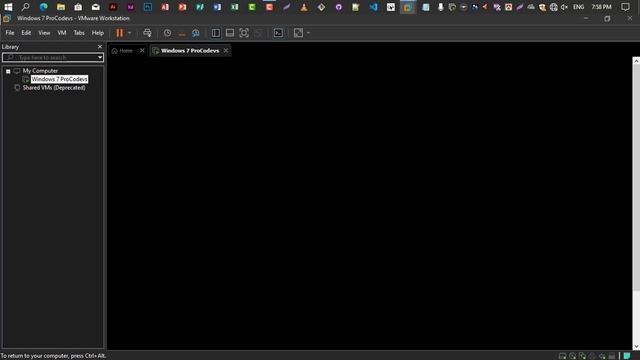The height and width of the screenshot is (360, 640).
Task: Click the ENG language indicator
Action: [x=578, y=7]
